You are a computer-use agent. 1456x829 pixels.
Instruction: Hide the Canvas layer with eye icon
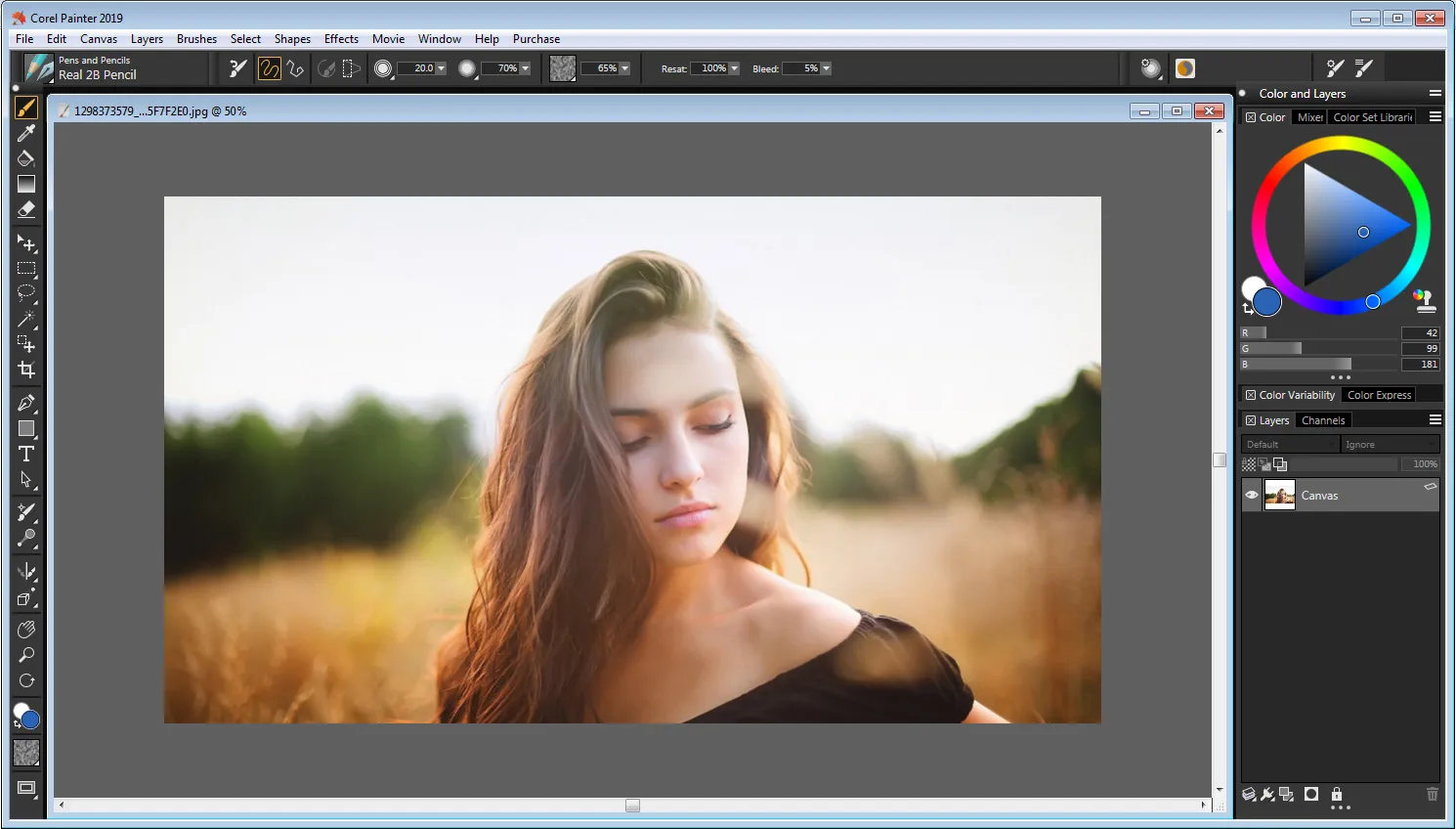tap(1252, 495)
